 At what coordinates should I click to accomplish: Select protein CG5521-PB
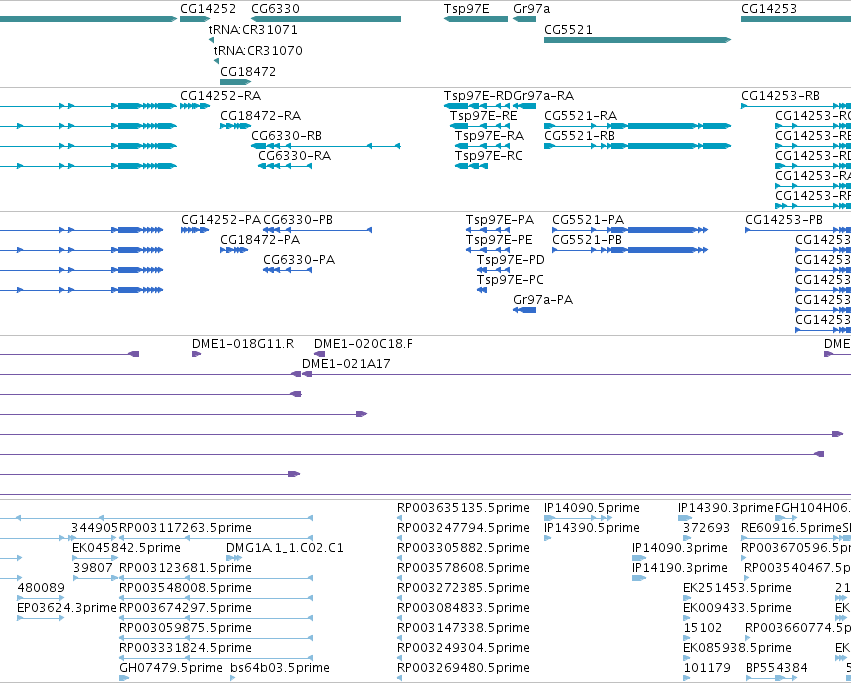point(587,240)
